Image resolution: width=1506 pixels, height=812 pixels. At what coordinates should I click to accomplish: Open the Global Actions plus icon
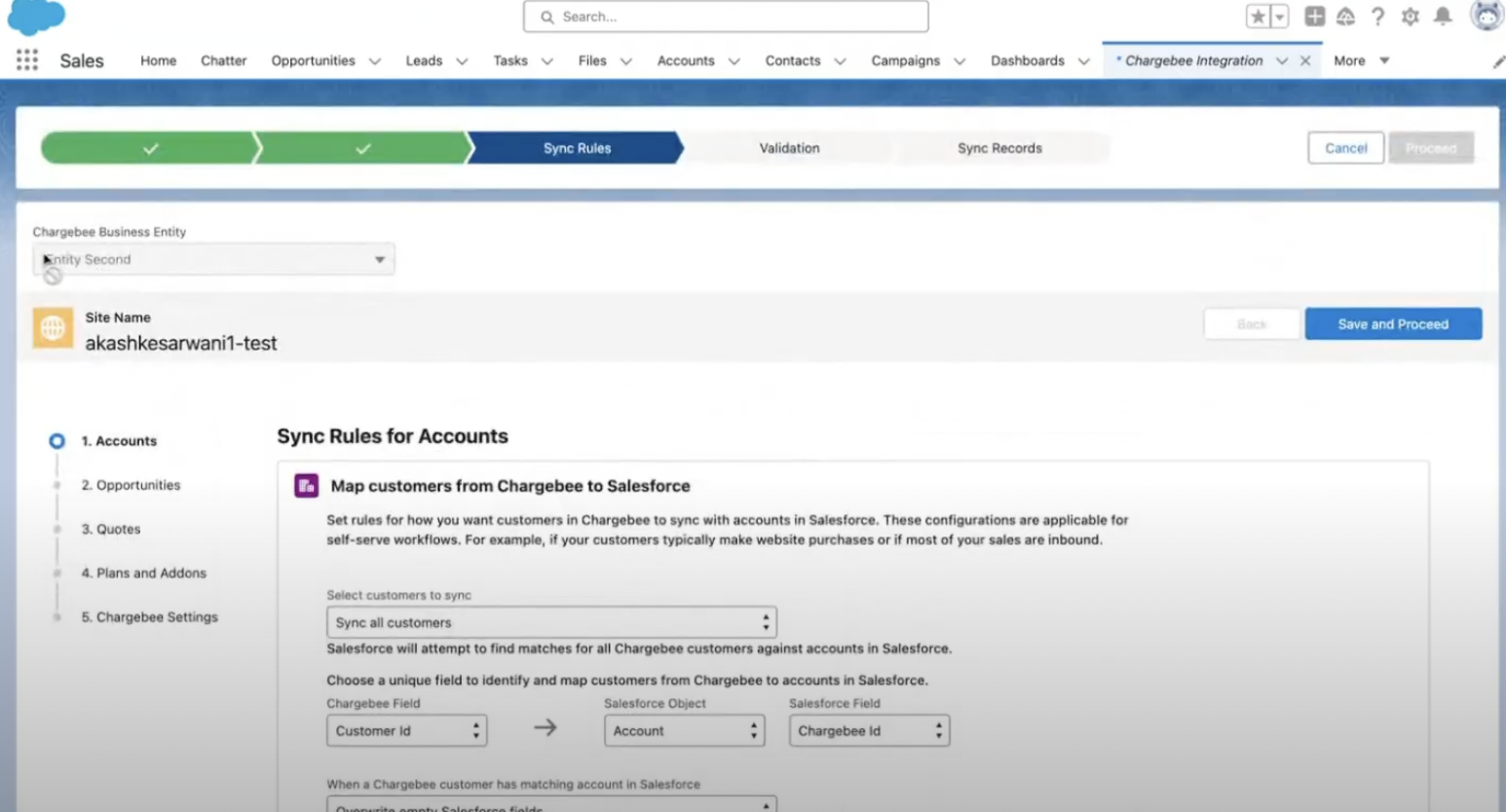(1314, 17)
